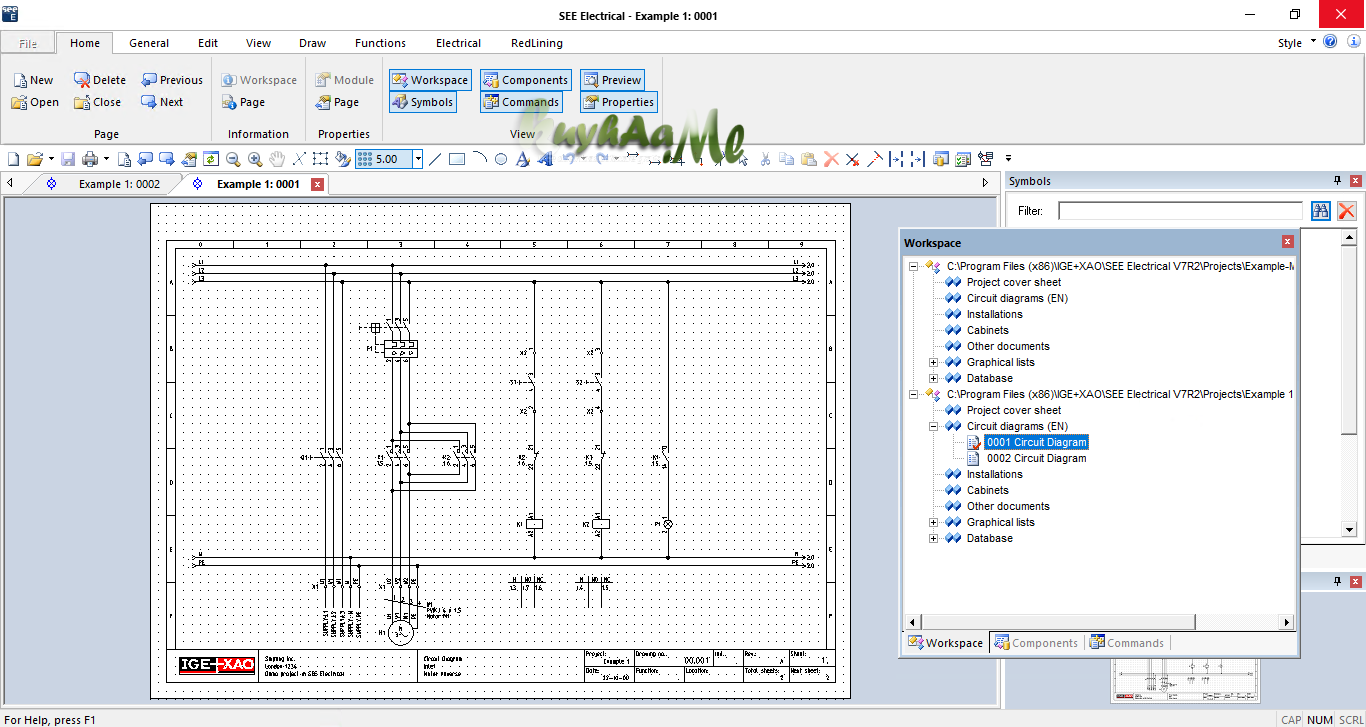Toggle Preview view button
1366x727 pixels.
612,80
